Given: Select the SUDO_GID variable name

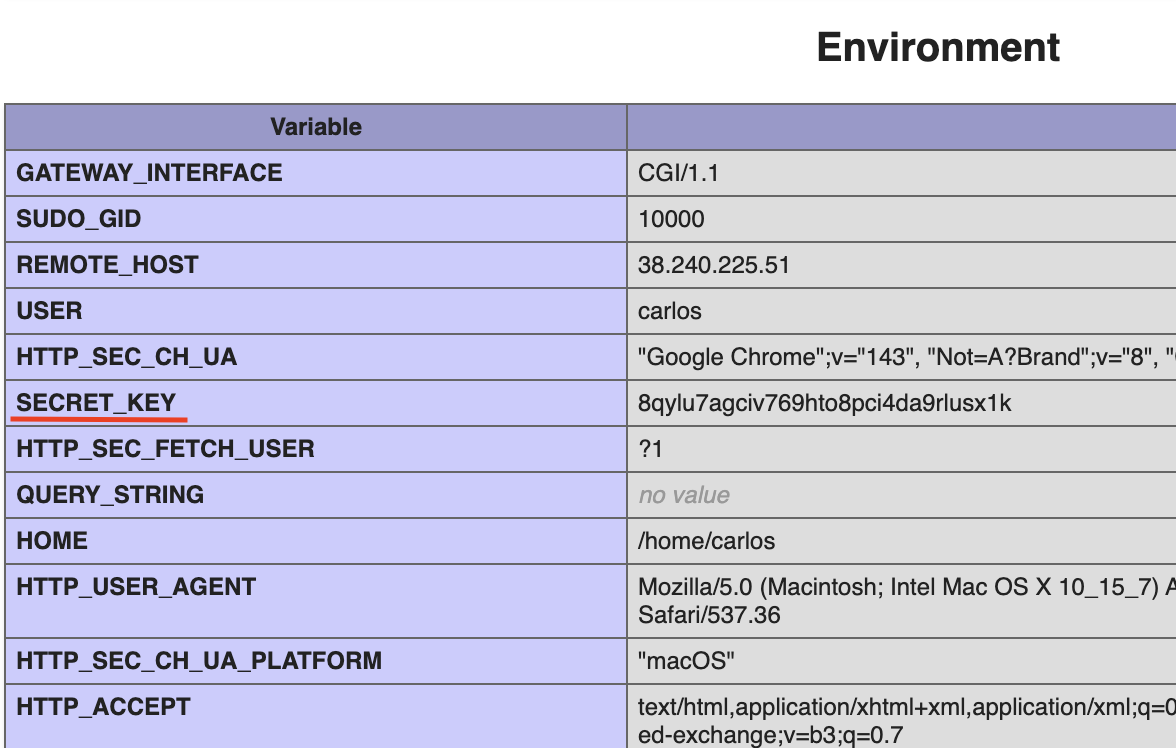Looking at the screenshot, I should click(79, 219).
